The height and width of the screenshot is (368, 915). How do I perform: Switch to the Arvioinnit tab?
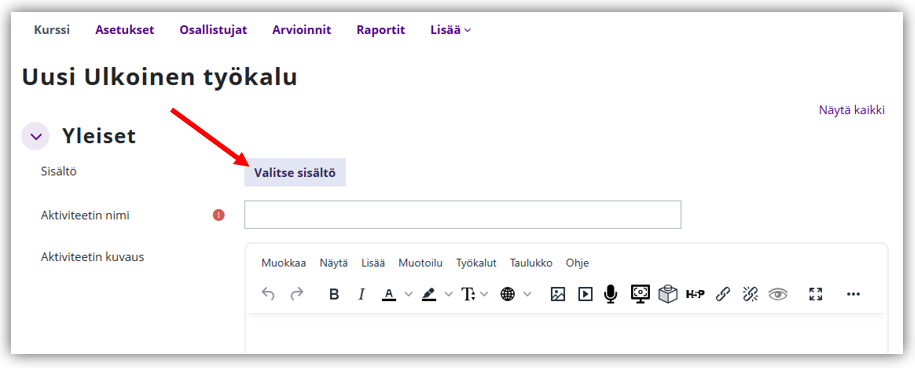tap(302, 30)
